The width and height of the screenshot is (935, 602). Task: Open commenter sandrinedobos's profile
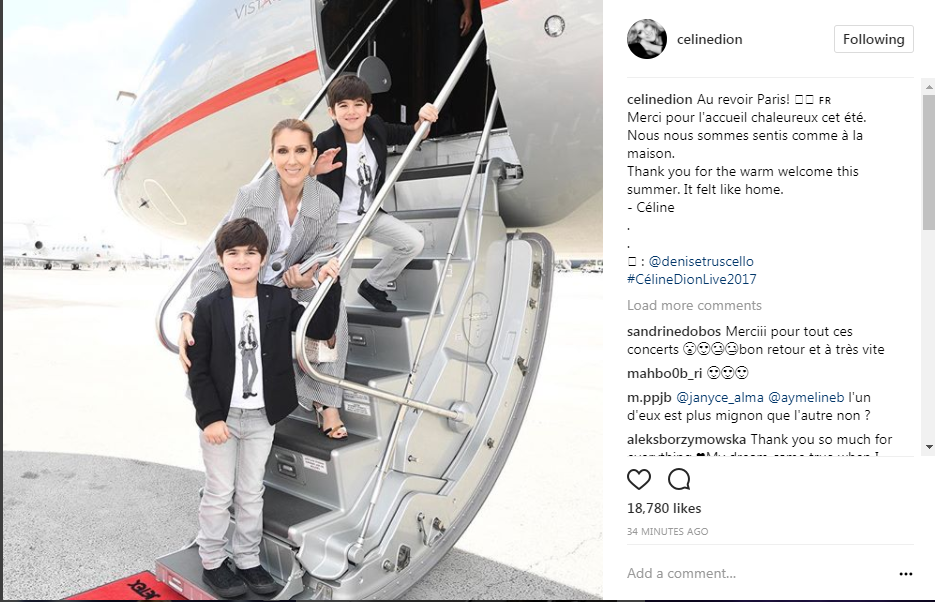pyautogui.click(x=674, y=331)
